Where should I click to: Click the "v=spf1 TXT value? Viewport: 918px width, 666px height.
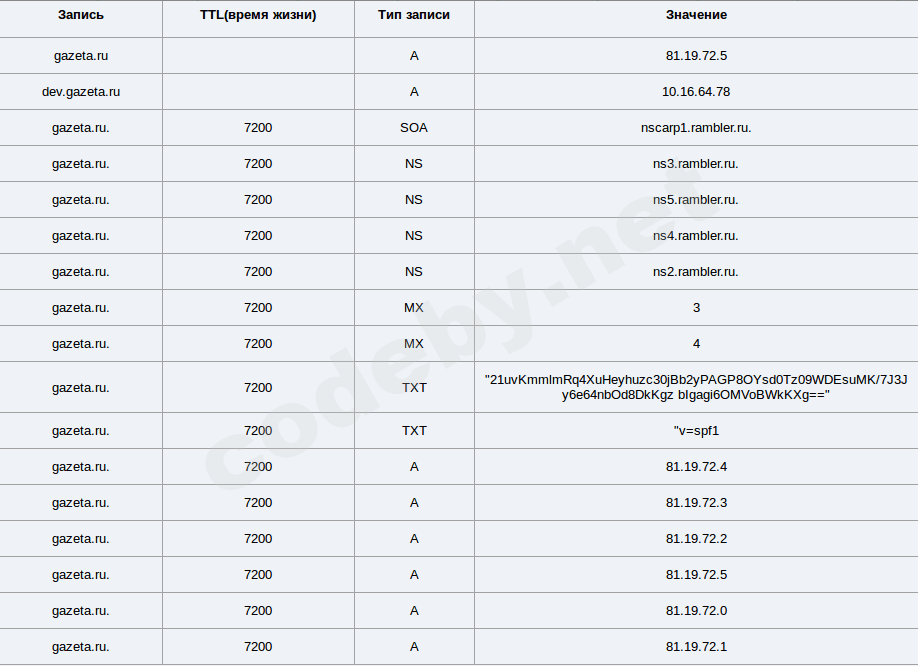coord(696,431)
